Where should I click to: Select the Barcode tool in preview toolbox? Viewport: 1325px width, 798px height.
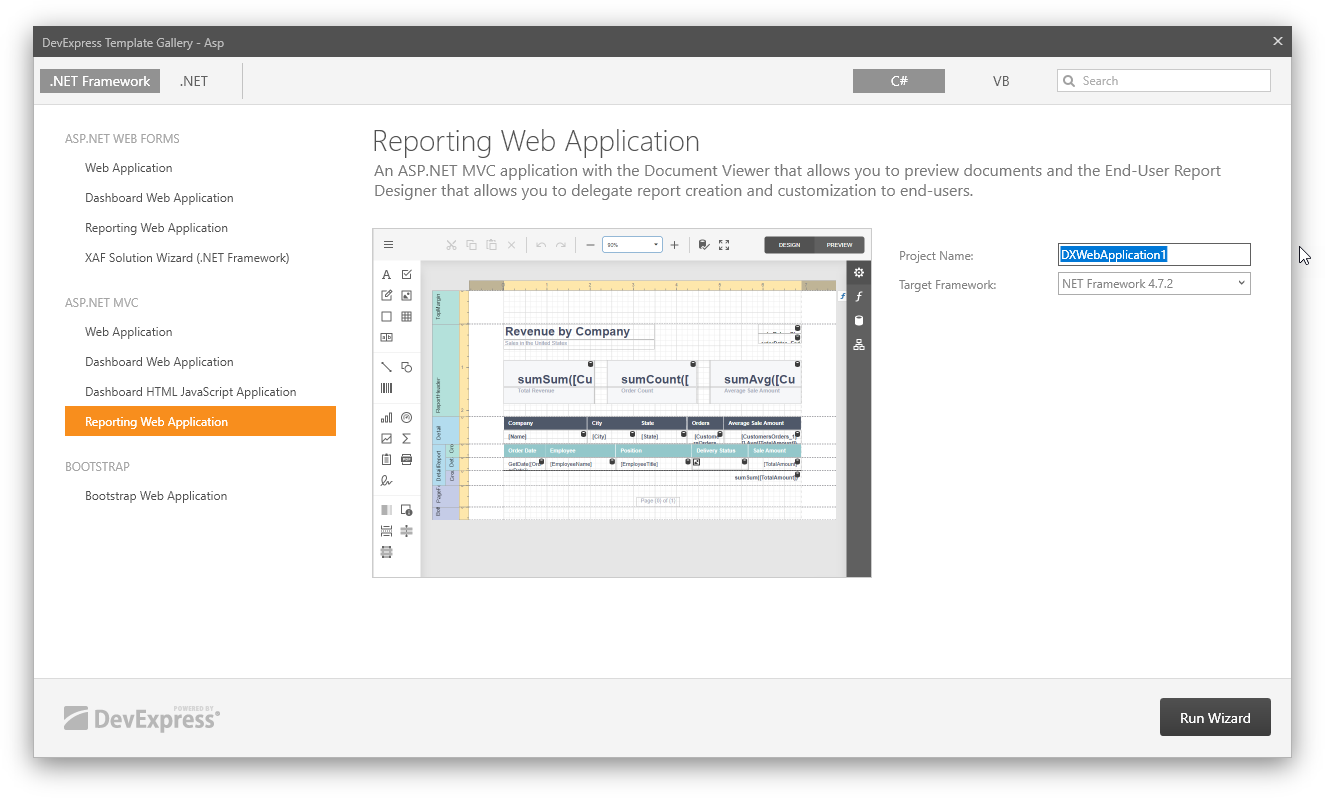click(x=386, y=387)
